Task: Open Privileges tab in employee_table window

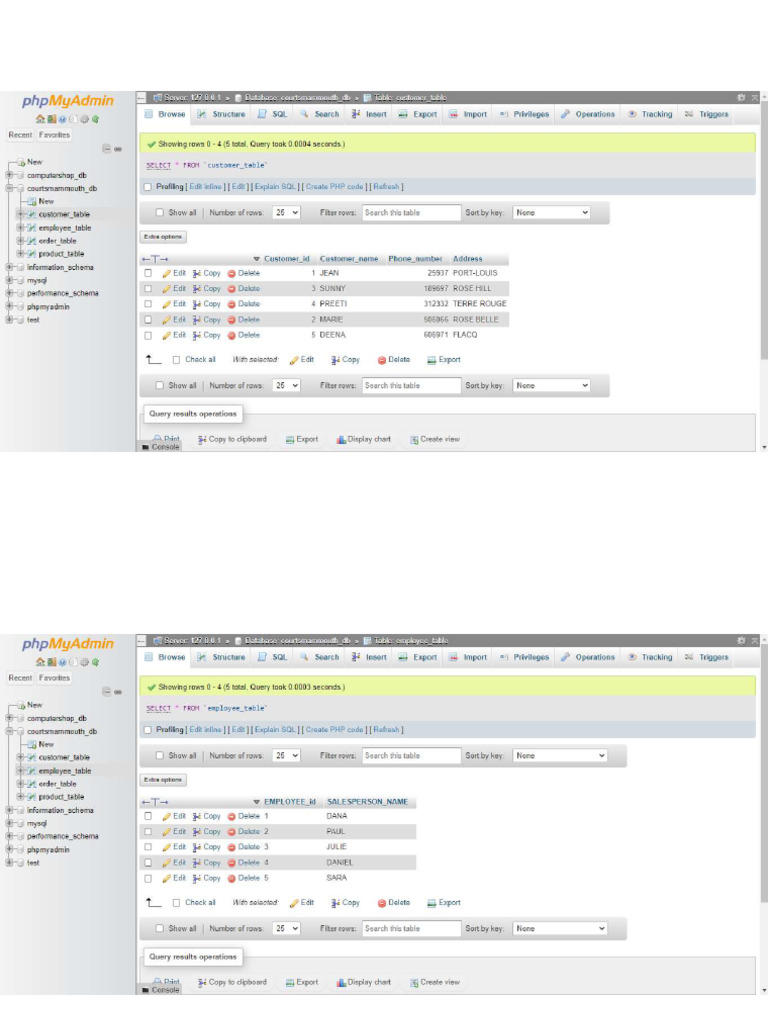Action: (x=524, y=658)
